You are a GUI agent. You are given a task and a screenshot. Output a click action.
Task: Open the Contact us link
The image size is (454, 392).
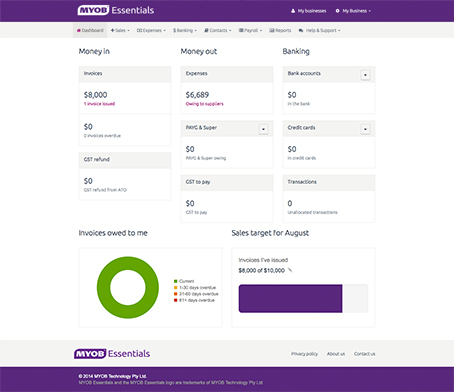(364, 354)
